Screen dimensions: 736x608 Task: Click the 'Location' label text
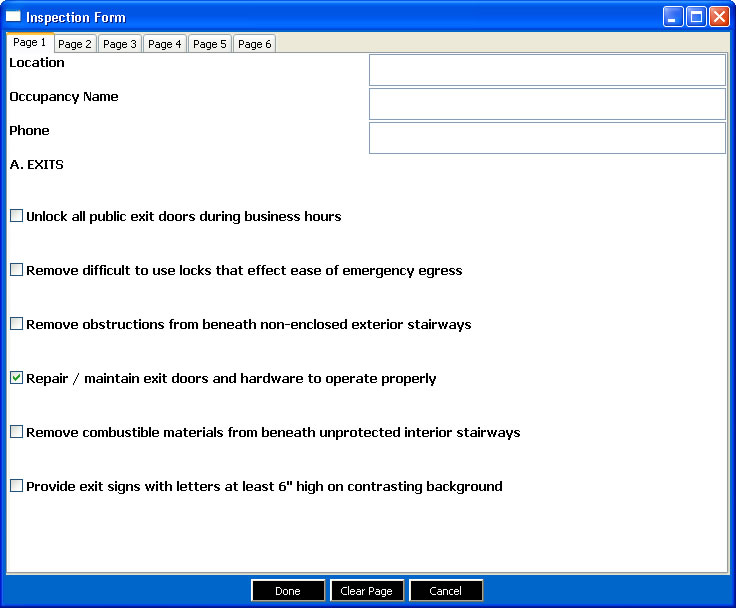(x=37, y=62)
